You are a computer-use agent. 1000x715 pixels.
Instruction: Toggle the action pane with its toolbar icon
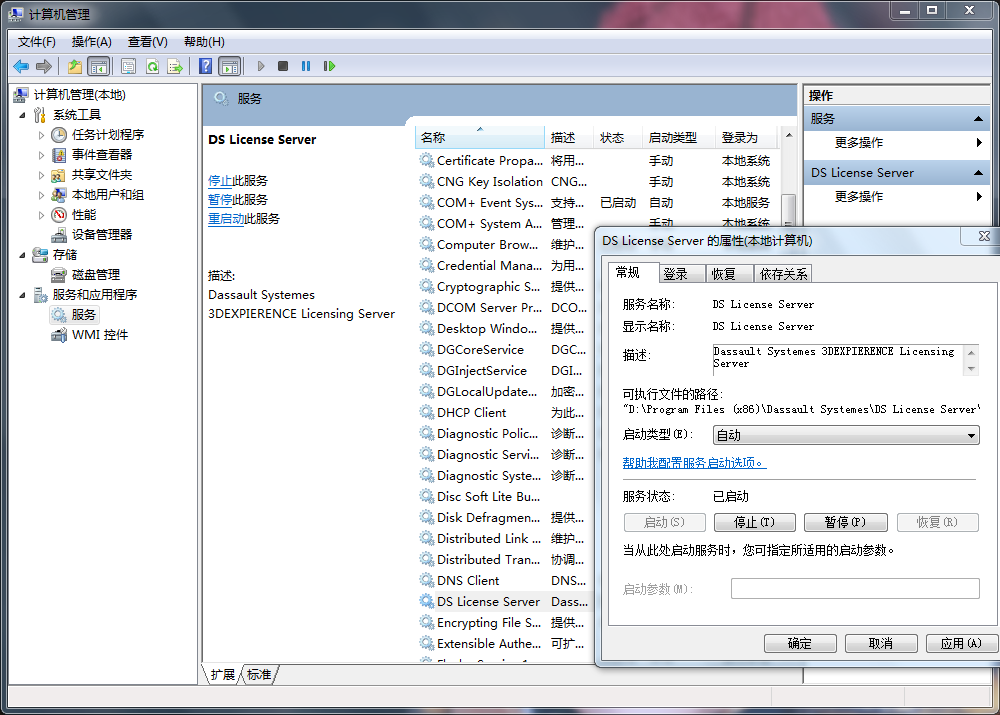coord(228,64)
